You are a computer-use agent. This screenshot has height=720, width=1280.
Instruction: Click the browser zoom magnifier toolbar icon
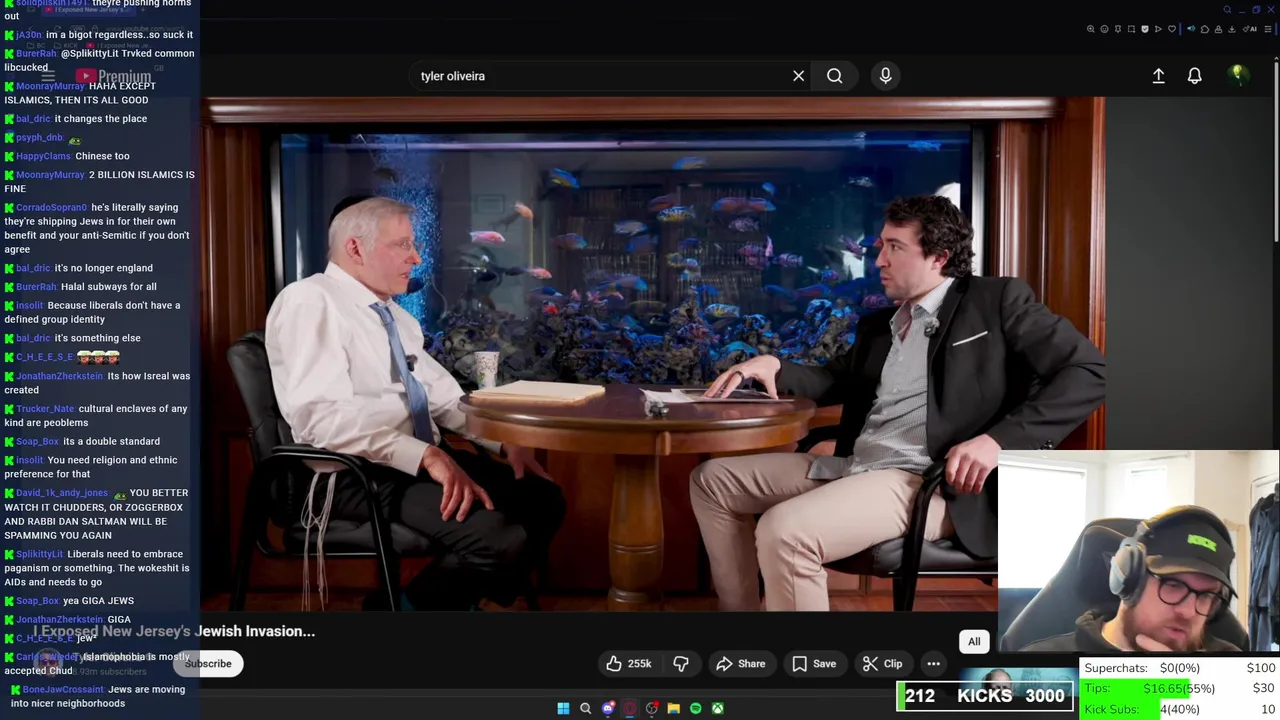[1091, 29]
